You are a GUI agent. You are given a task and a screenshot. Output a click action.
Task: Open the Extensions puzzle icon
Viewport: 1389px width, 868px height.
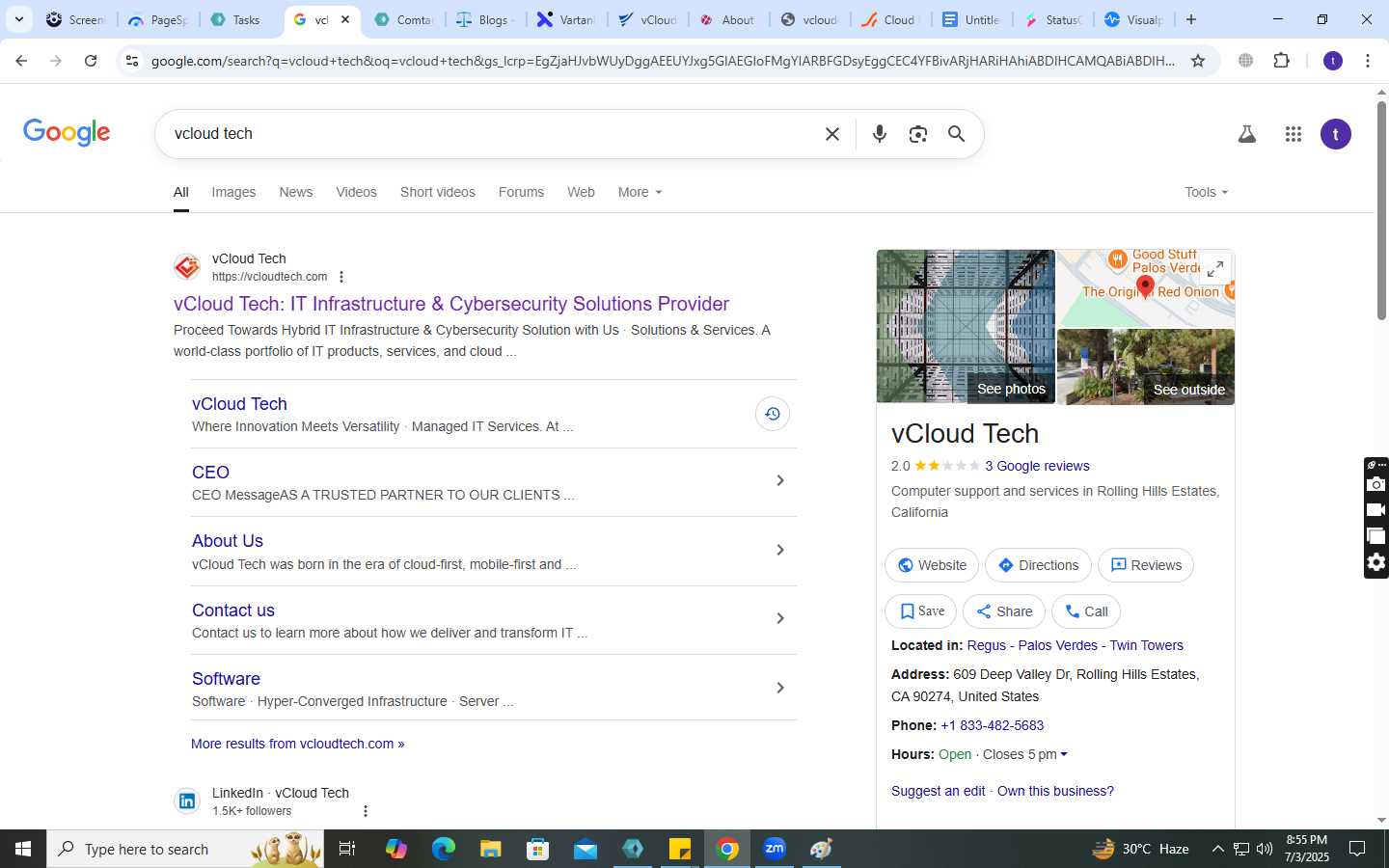(x=1281, y=61)
